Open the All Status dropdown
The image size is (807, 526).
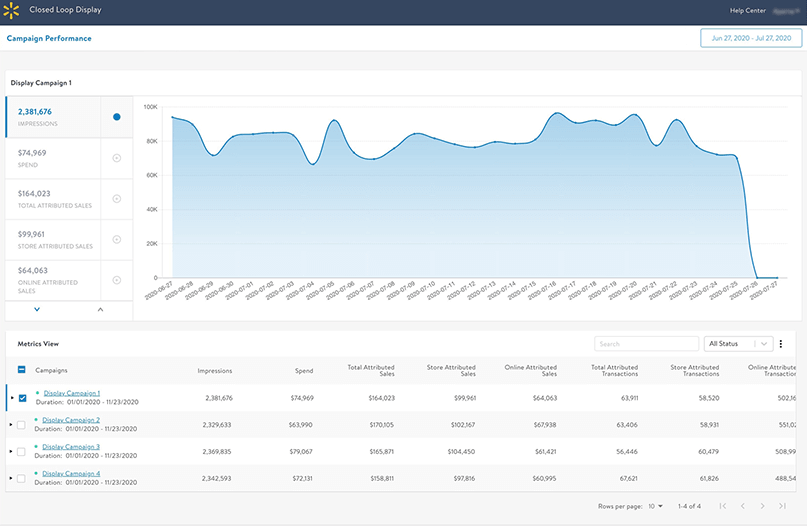tap(739, 344)
